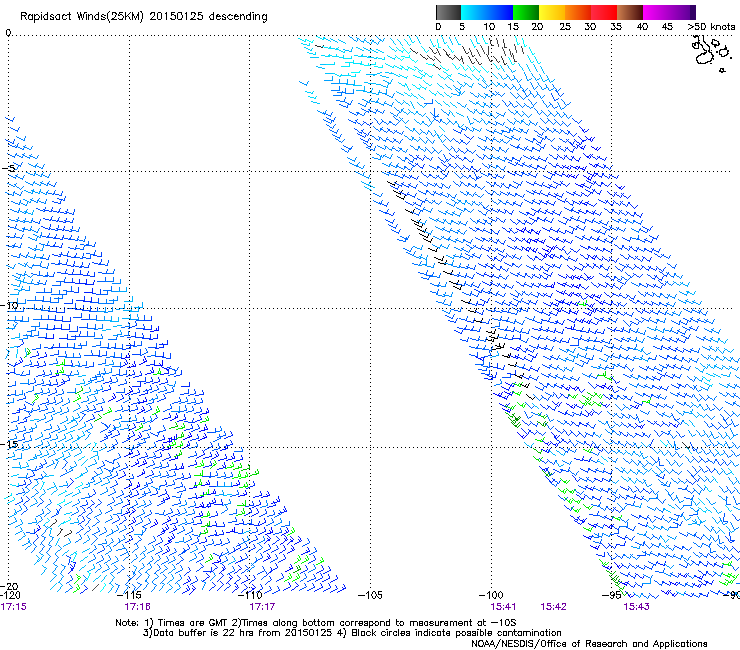Image resolution: width=740 pixels, height=650 pixels.
Task: Click the -20 latitude axis label
Action: click(x=10, y=587)
